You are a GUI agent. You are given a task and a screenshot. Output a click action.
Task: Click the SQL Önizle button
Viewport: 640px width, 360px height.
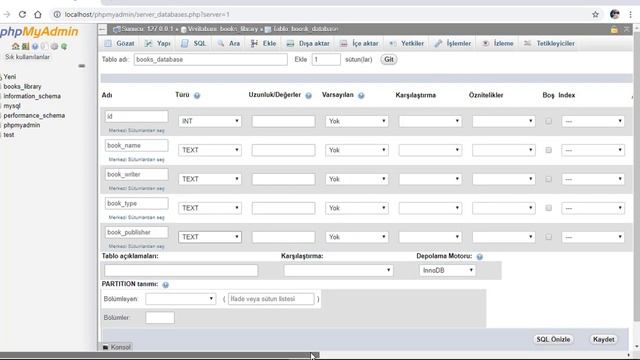point(553,340)
